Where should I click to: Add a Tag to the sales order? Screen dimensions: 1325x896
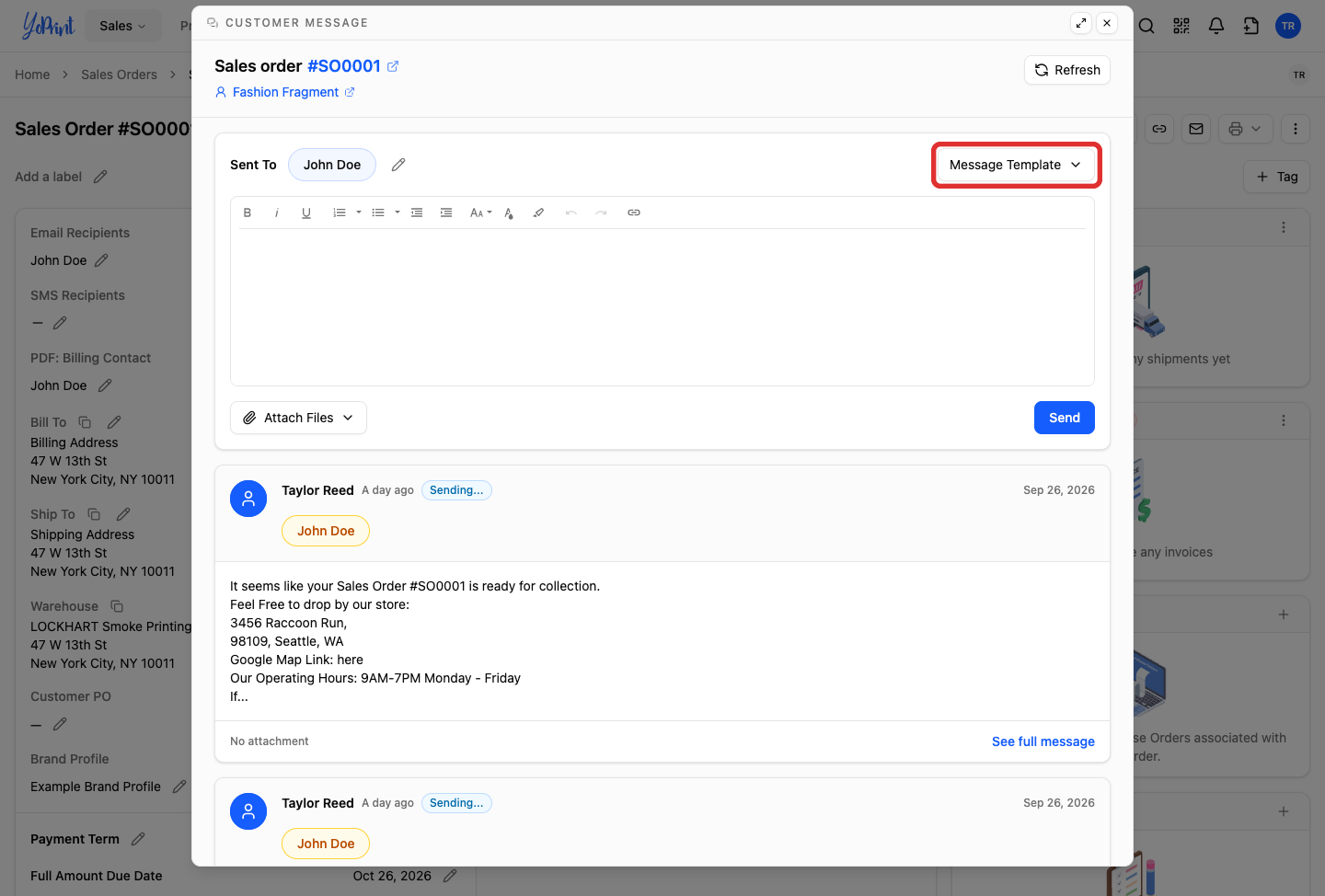click(x=1277, y=177)
